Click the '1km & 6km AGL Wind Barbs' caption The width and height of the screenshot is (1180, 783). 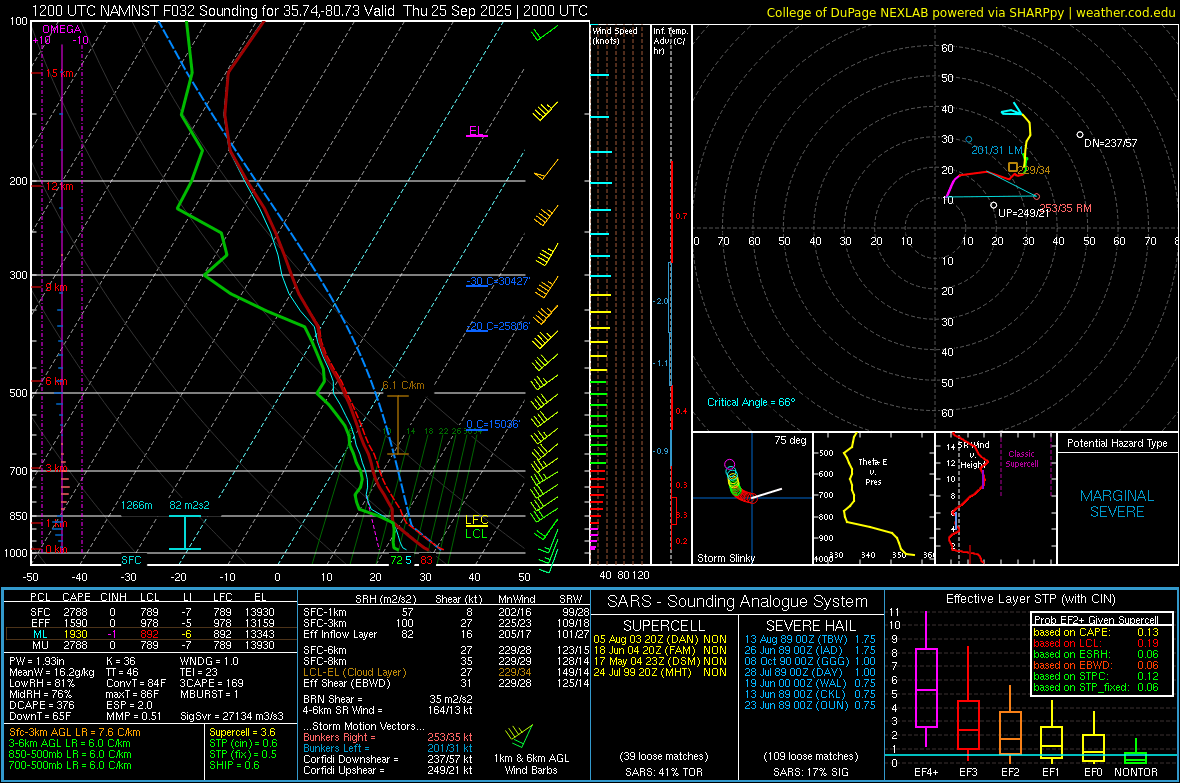[531, 764]
